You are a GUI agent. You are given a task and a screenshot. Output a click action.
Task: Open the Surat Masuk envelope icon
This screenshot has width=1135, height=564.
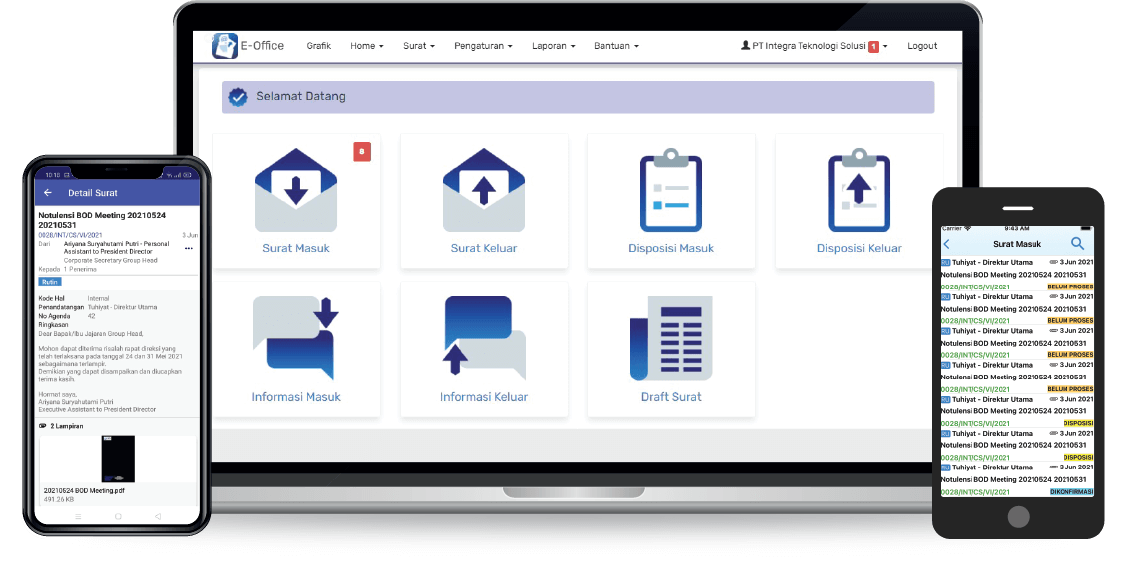click(296, 190)
